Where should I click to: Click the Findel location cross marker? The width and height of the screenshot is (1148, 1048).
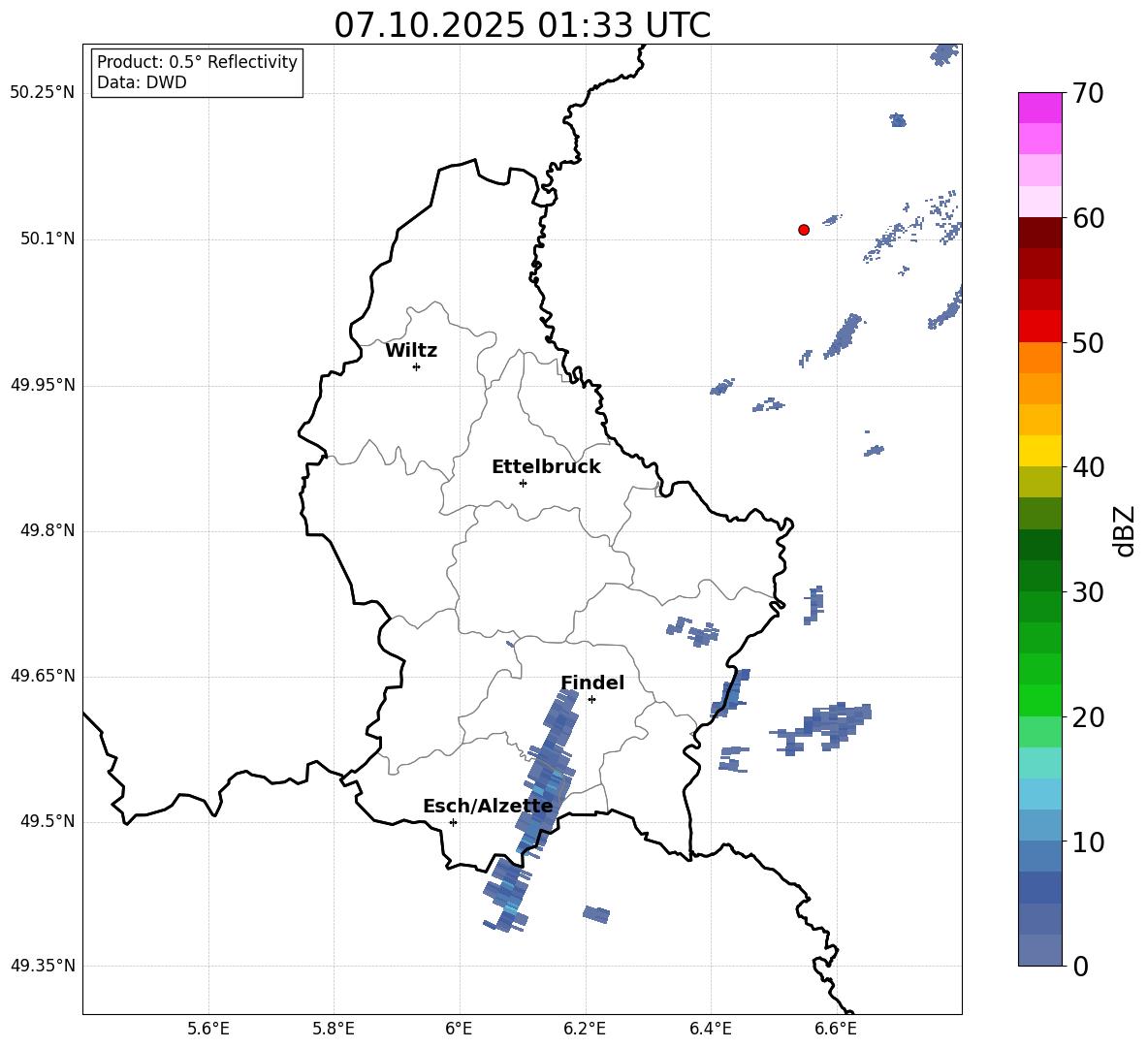coord(591,700)
